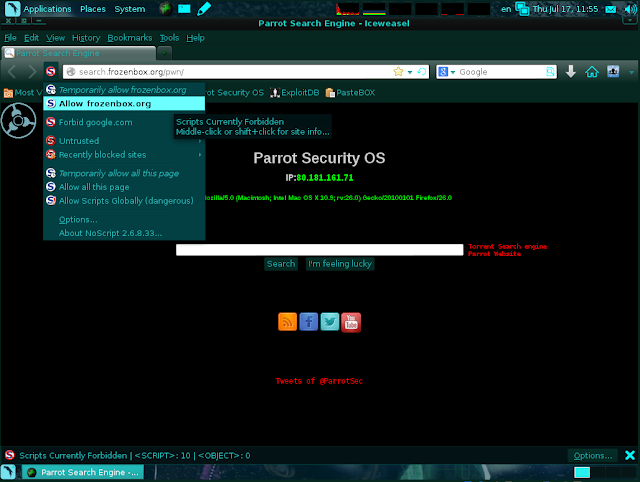The height and width of the screenshot is (482, 640).
Task: Choose Allow Scripts Globally (dangerous)
Action: [x=124, y=201]
